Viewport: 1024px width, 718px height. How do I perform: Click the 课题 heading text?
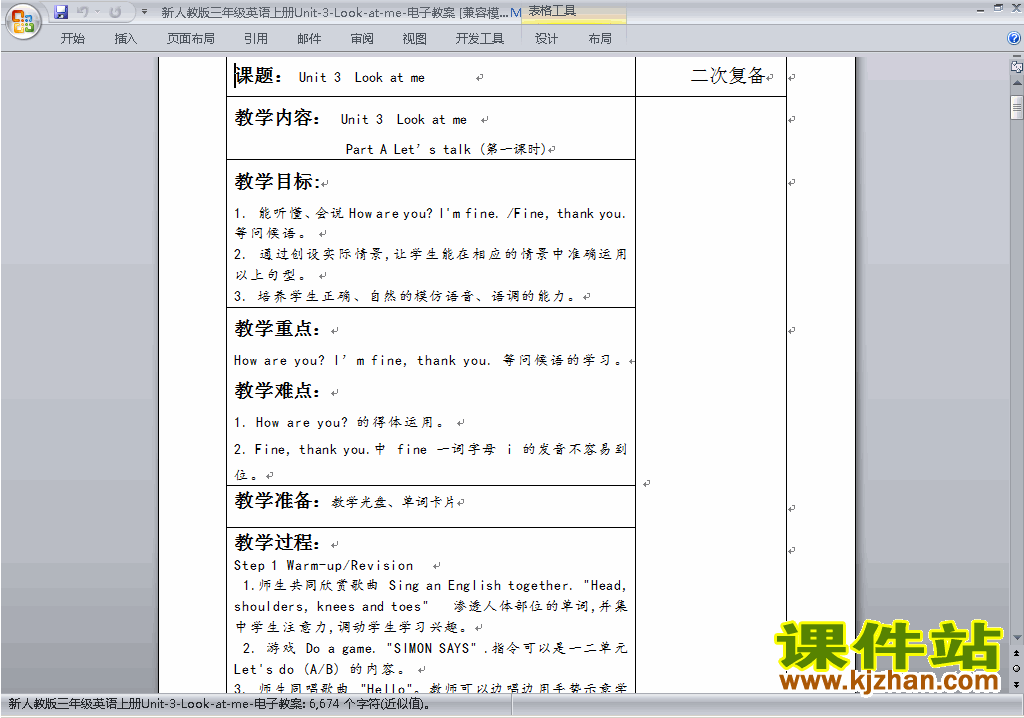pyautogui.click(x=258, y=76)
